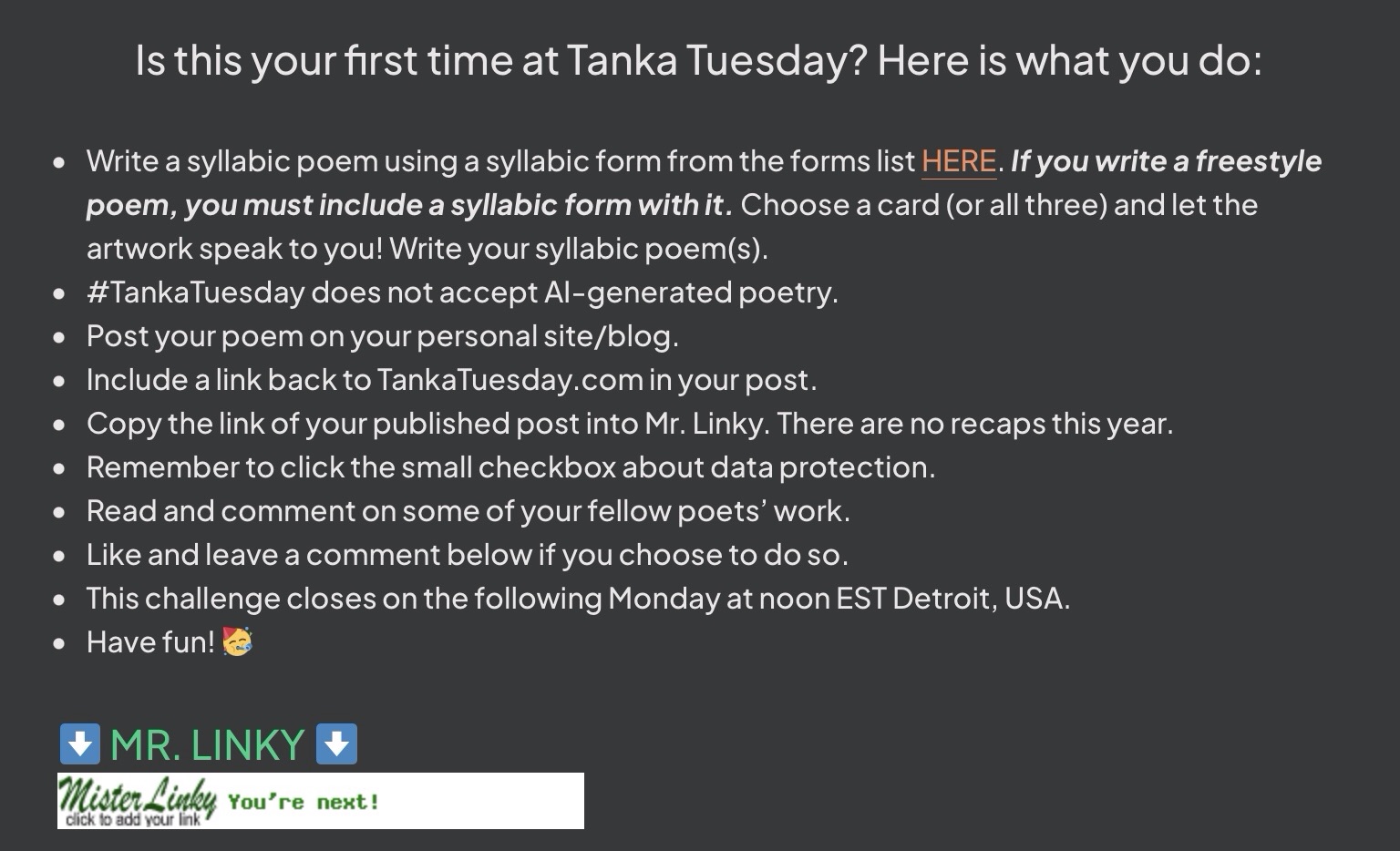This screenshot has height=851, width=1400.
Task: Click the down-arrow emoji after MR. LINKY
Action: 336,743
